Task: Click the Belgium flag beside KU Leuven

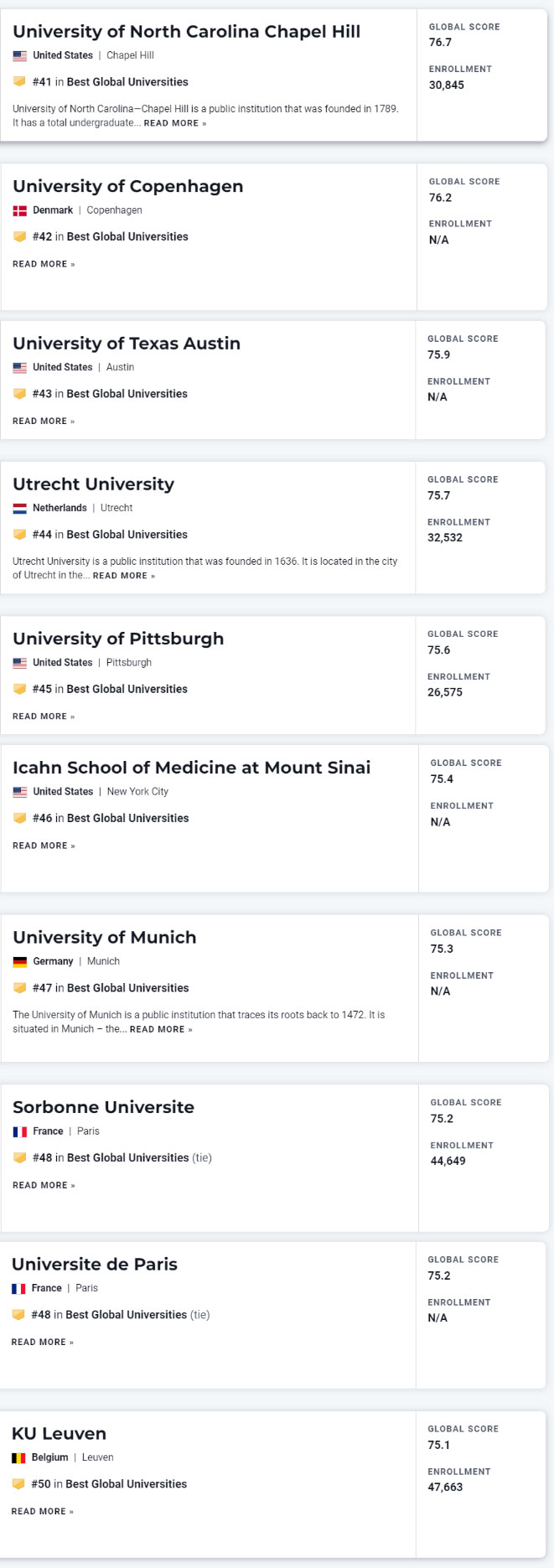Action: click(x=20, y=1457)
